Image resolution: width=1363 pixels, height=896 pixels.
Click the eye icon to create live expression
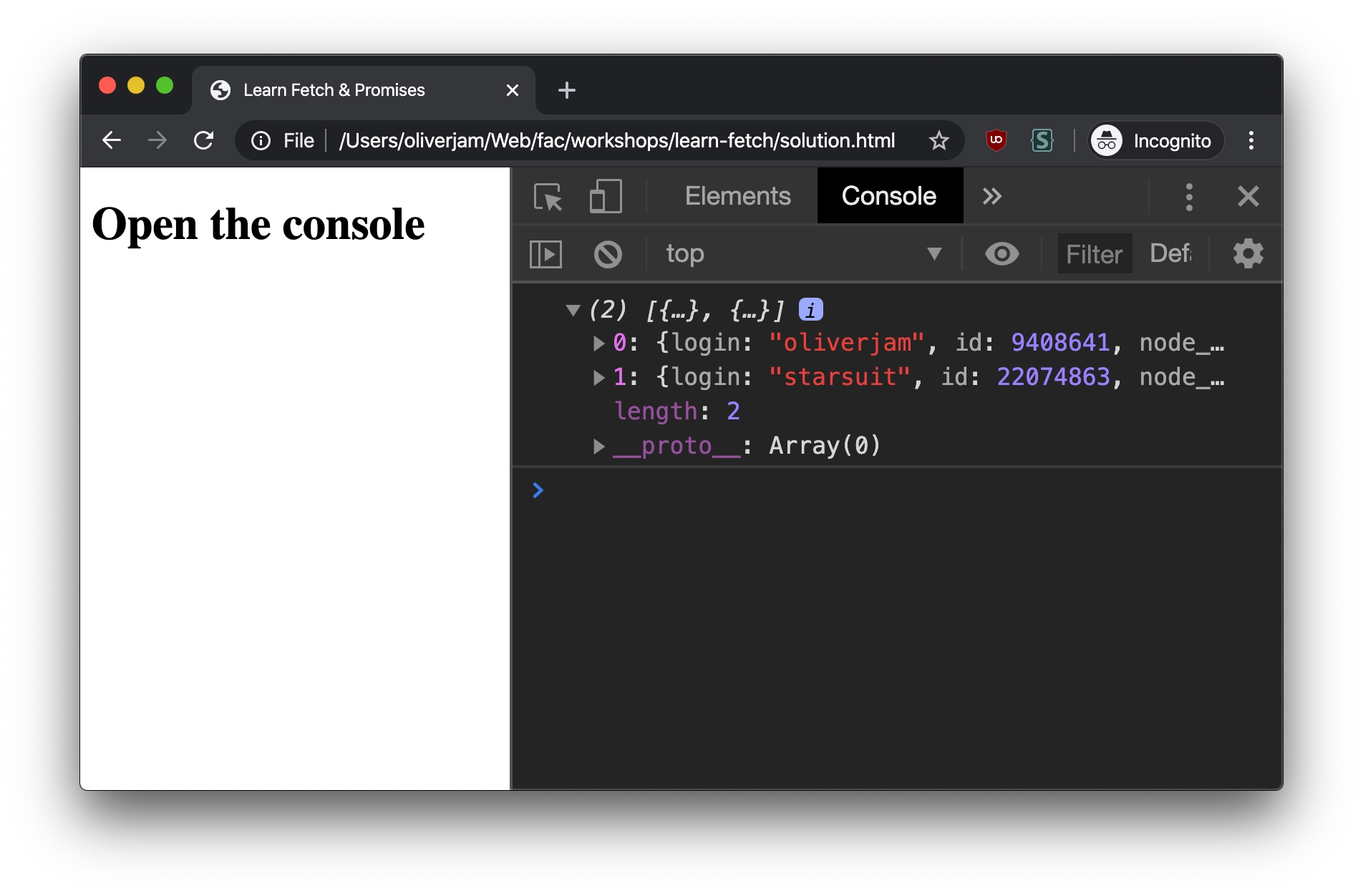[x=1001, y=254]
